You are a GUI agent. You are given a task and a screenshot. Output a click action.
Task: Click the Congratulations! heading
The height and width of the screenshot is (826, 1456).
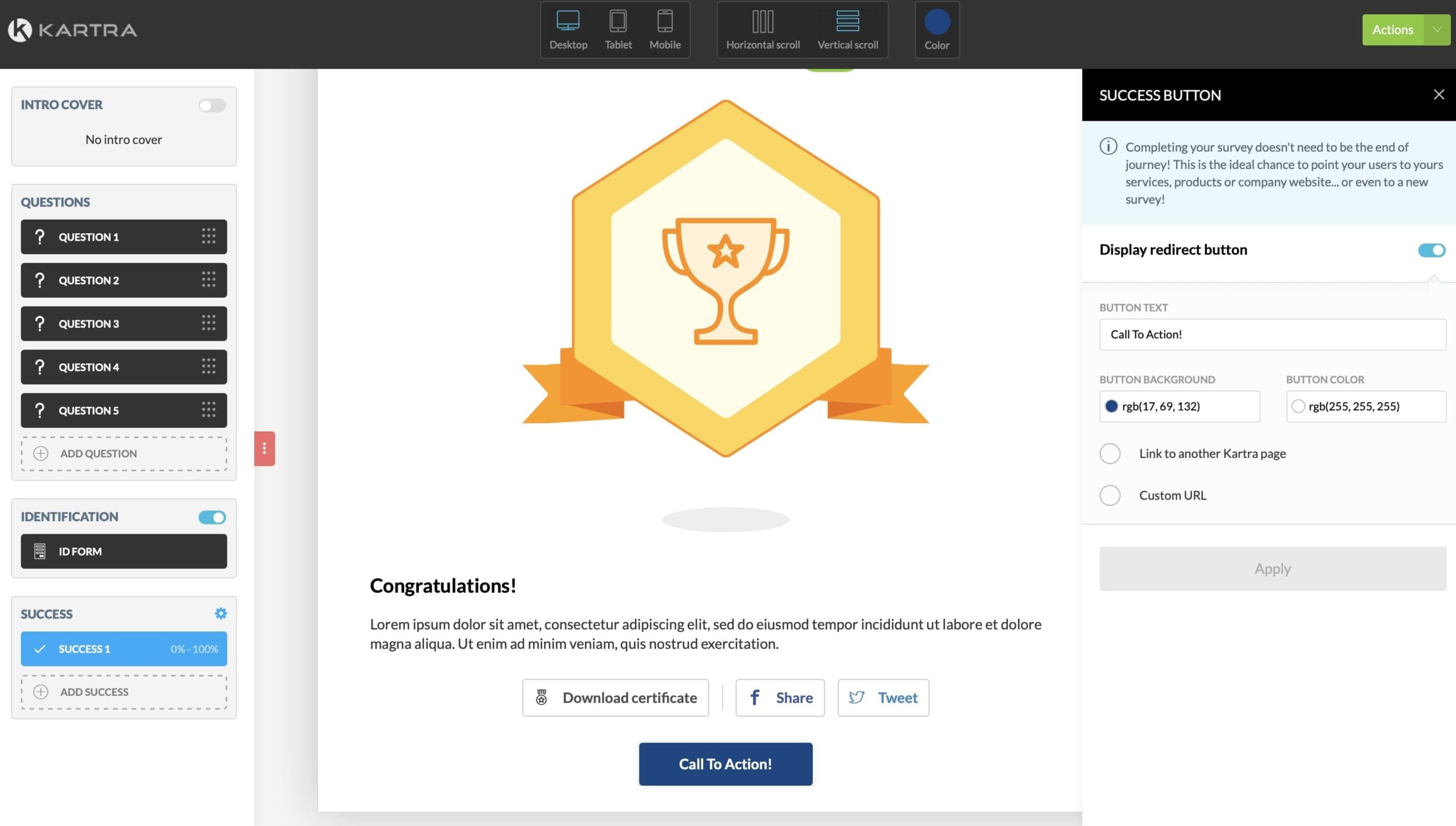point(443,585)
